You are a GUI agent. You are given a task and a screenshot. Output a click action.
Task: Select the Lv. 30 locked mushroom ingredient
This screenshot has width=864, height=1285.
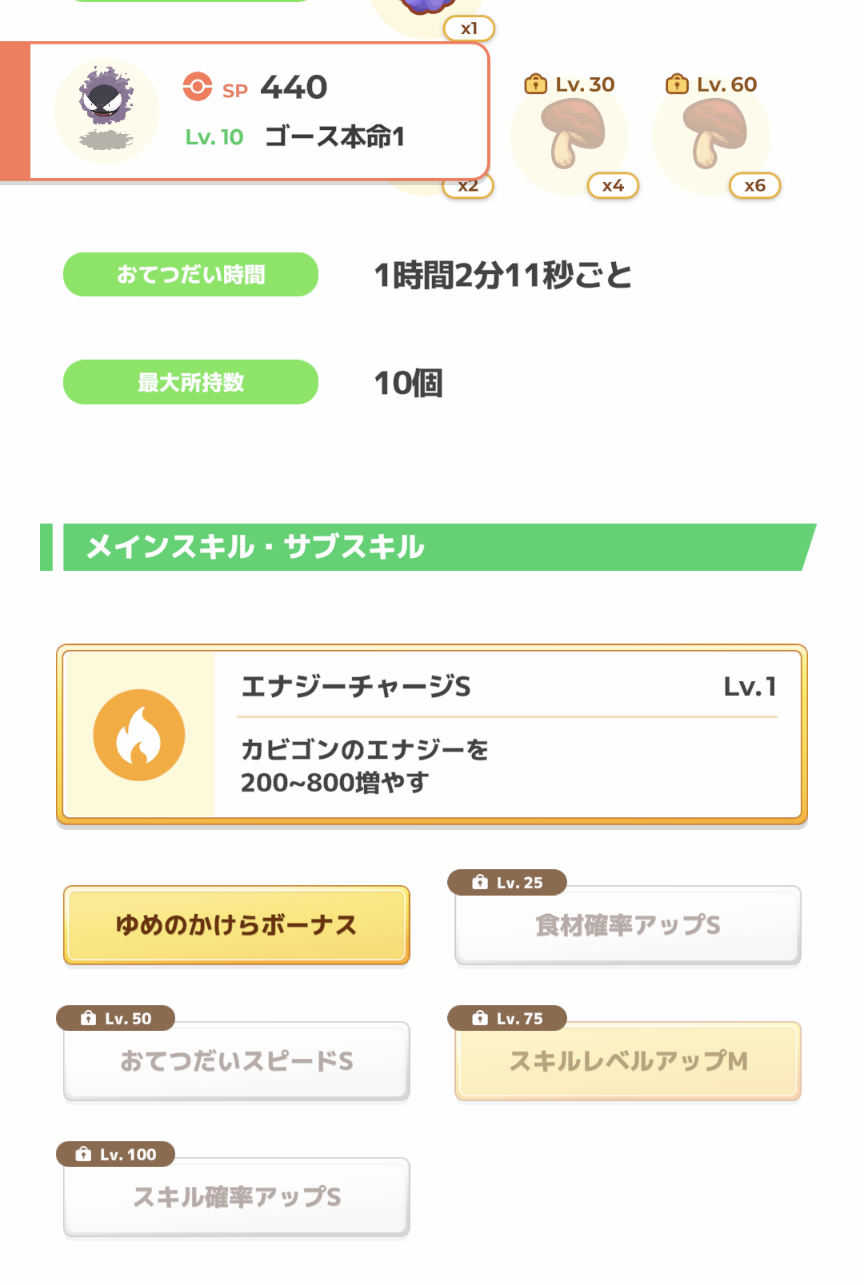[x=569, y=133]
